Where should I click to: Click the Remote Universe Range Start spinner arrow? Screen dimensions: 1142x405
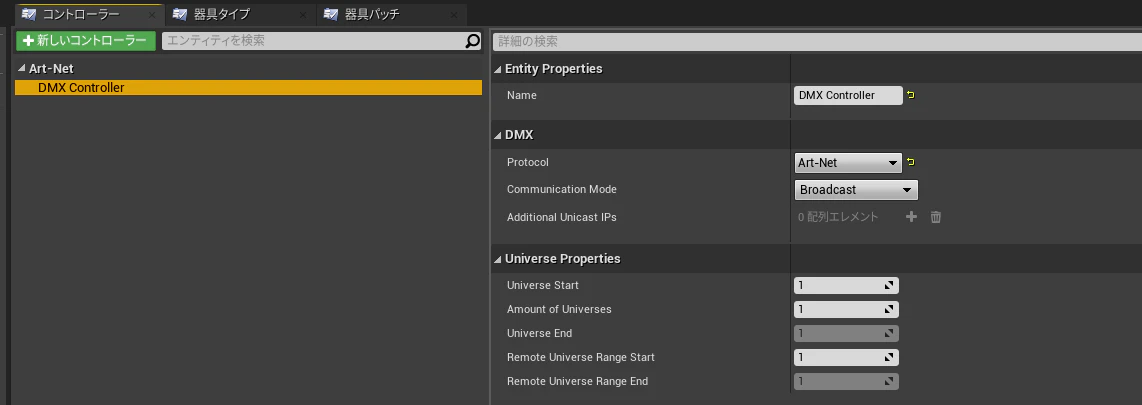click(889, 358)
